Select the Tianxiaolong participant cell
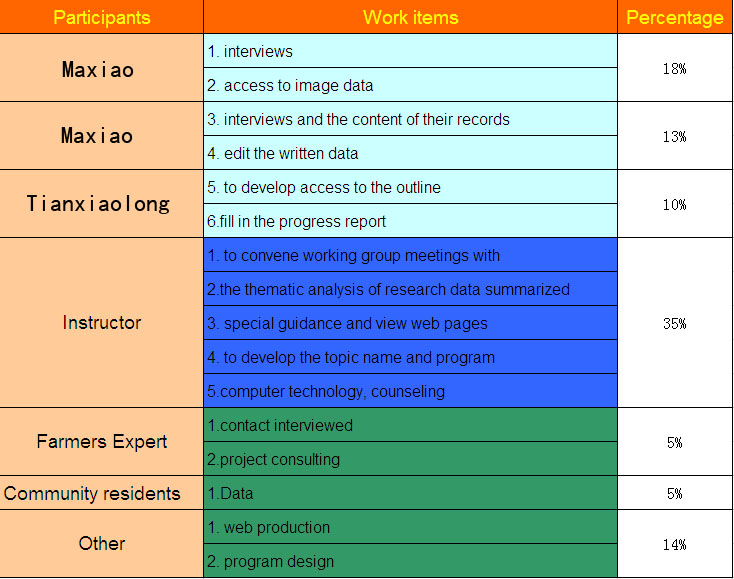 point(102,204)
